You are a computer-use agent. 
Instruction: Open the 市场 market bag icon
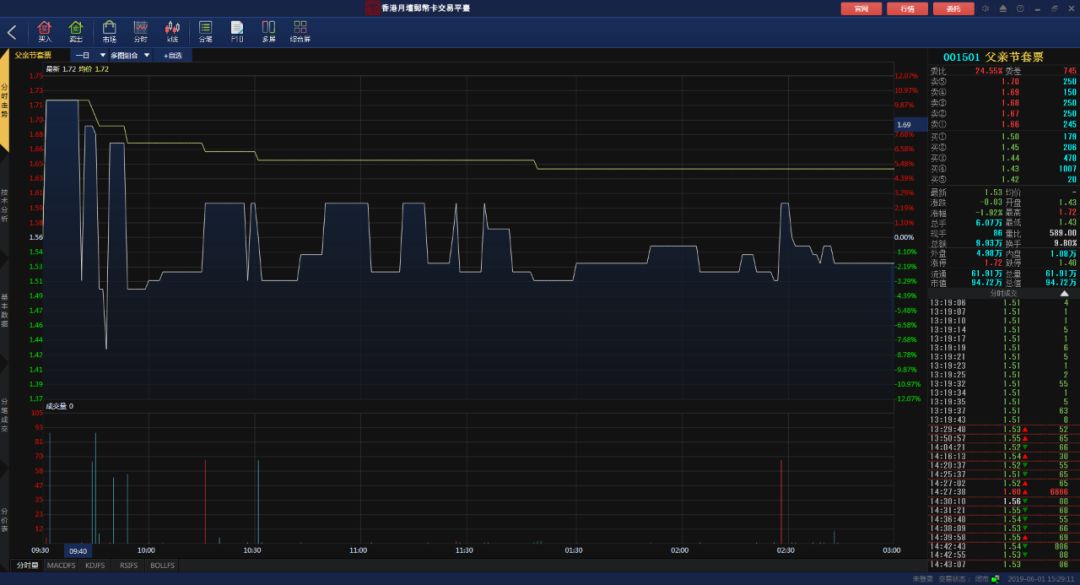[109, 31]
